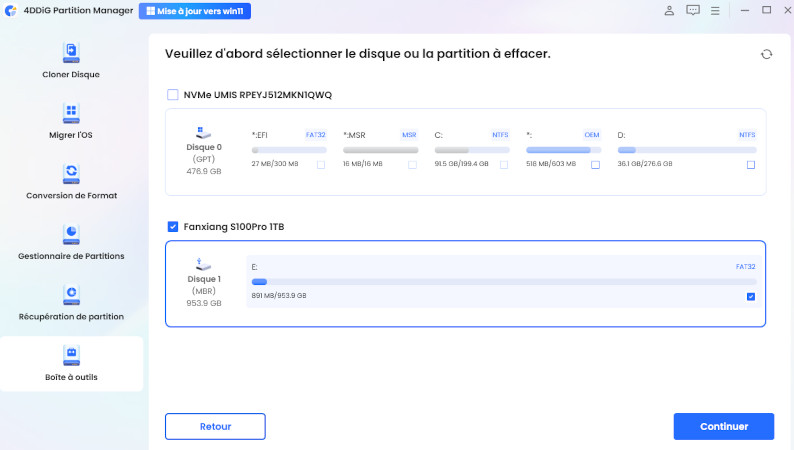Viewport: 794px width, 450px height.
Task: Click the C: partition usage bar
Action: click(472, 150)
